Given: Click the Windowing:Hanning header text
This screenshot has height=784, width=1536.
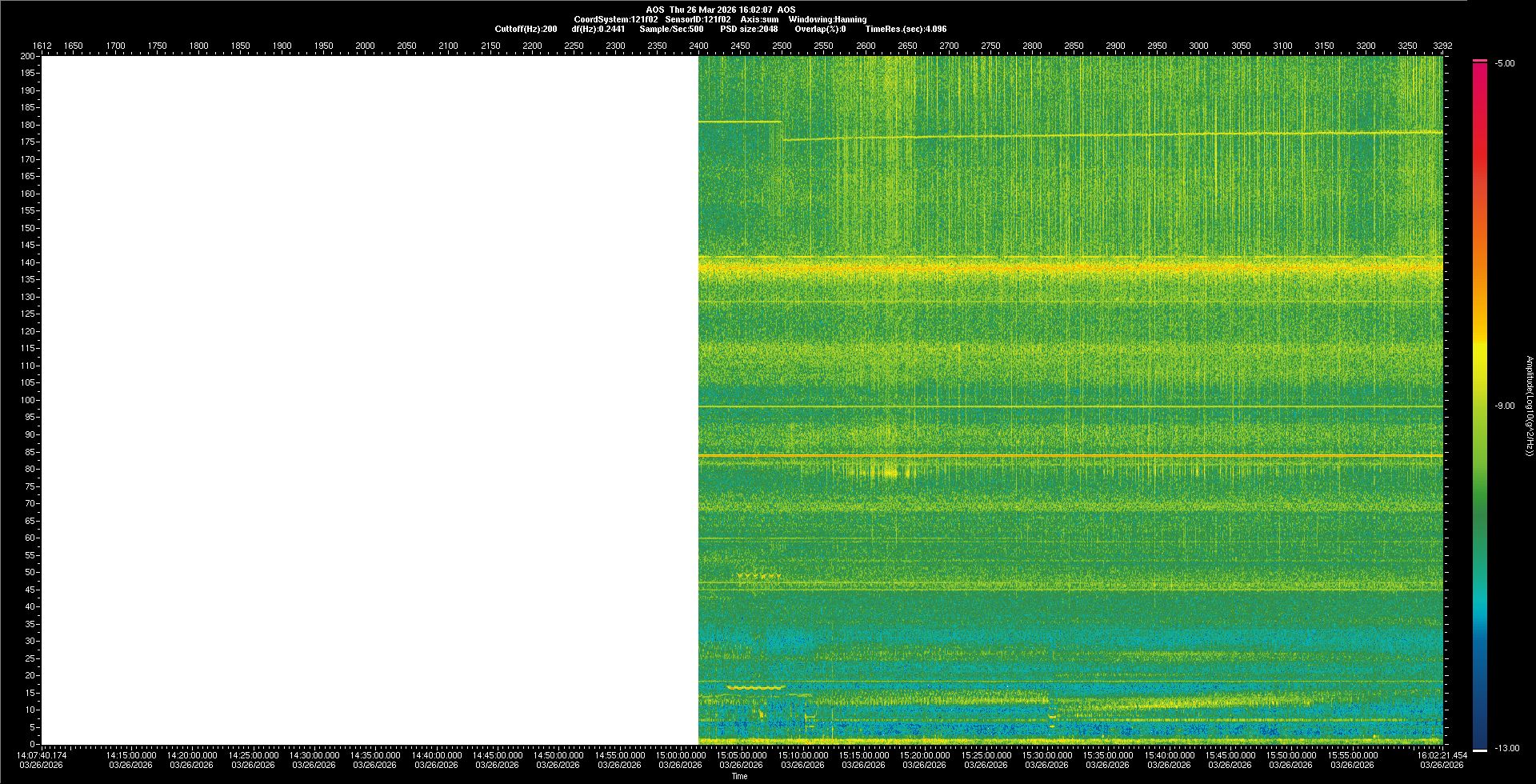Looking at the screenshot, I should [827, 19].
